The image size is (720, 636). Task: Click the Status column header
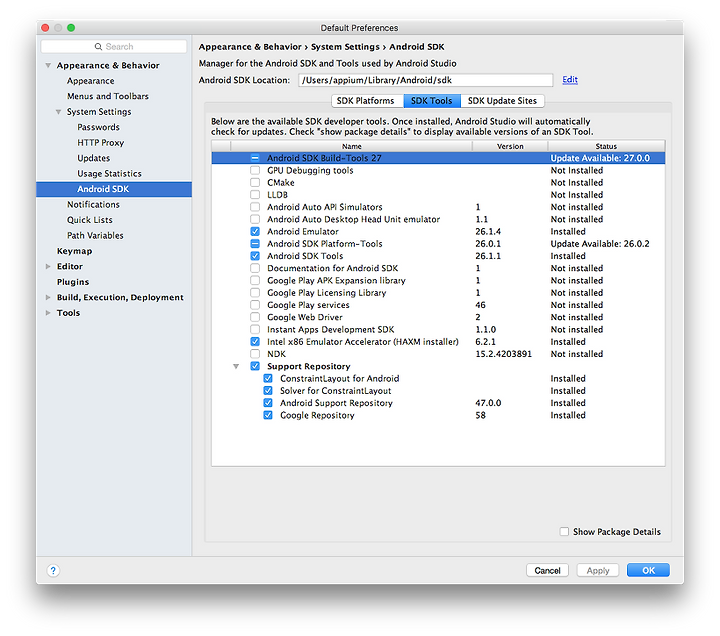click(x=606, y=146)
